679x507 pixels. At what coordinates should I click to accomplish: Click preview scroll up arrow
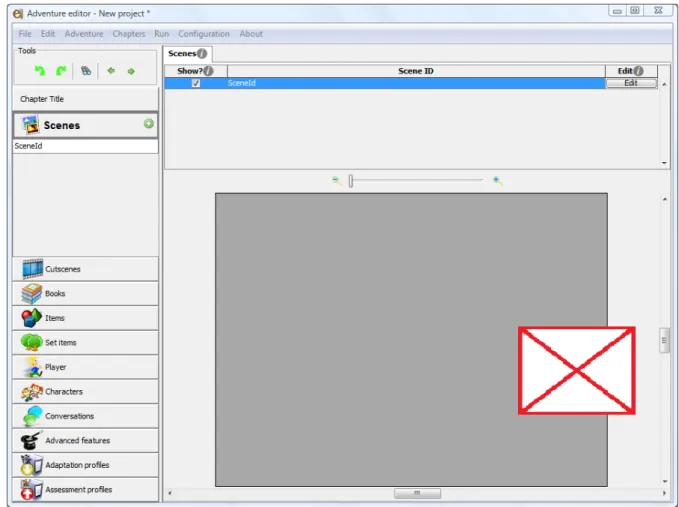click(665, 199)
